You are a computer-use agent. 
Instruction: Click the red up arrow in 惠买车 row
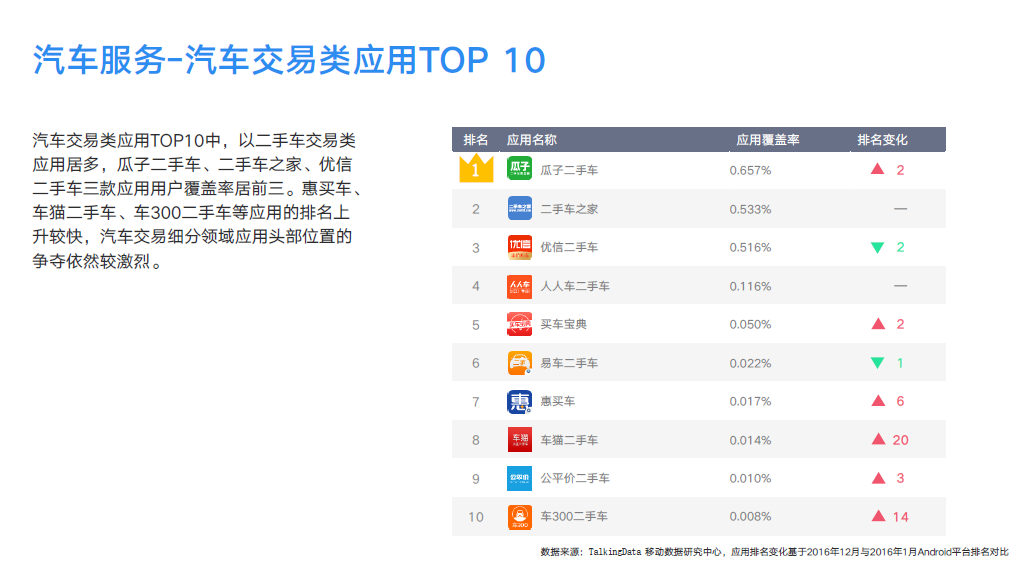tap(878, 401)
